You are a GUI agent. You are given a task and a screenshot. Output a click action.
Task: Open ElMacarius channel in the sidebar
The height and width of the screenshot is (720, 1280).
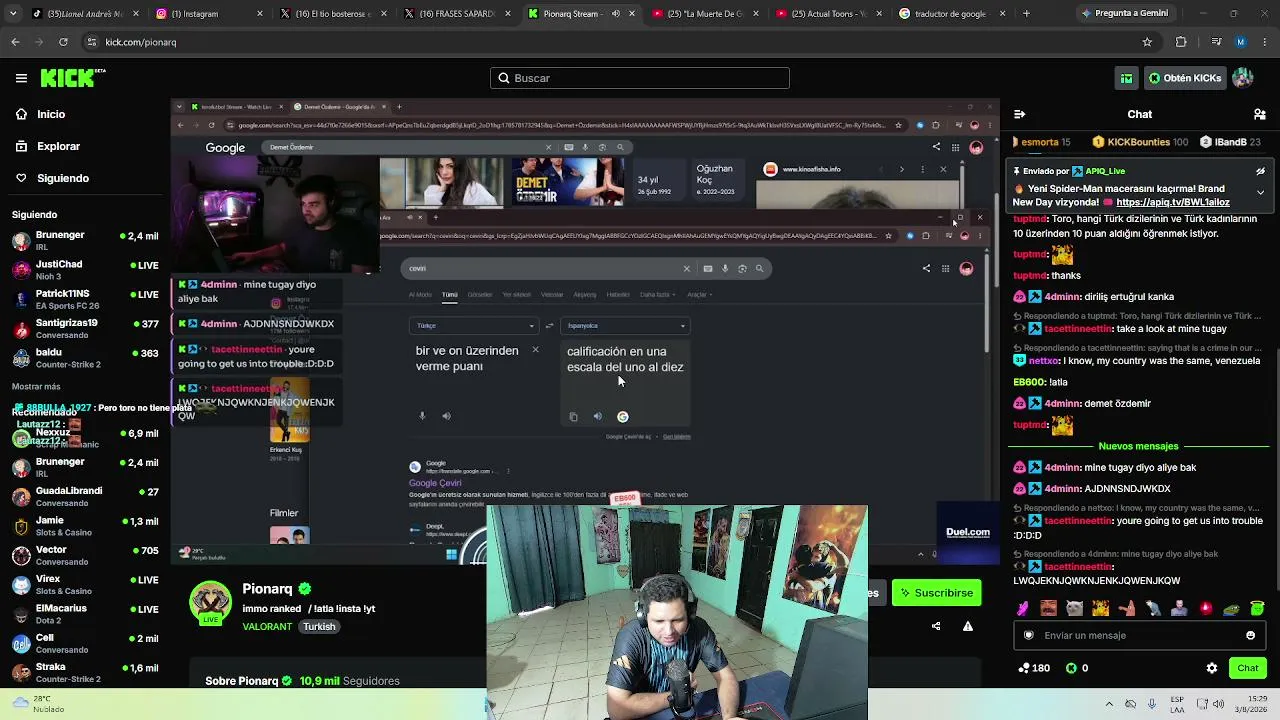click(x=84, y=613)
